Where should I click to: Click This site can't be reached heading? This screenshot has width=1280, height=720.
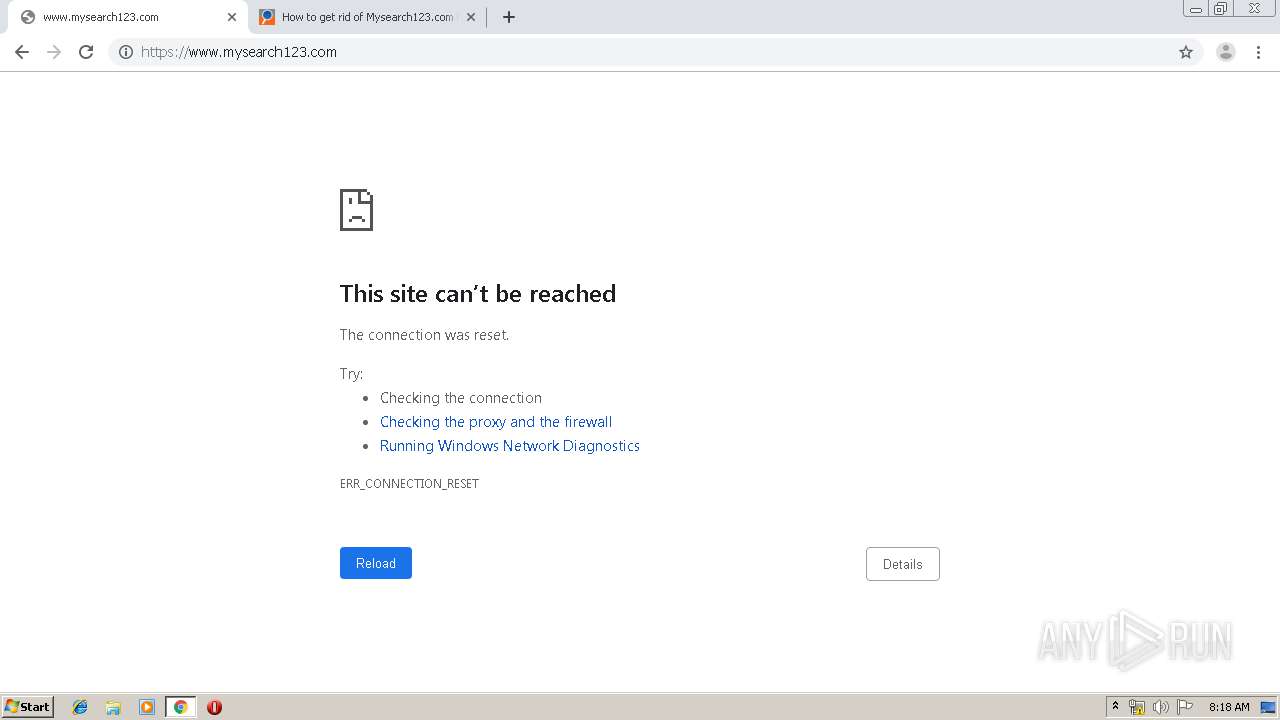point(478,294)
